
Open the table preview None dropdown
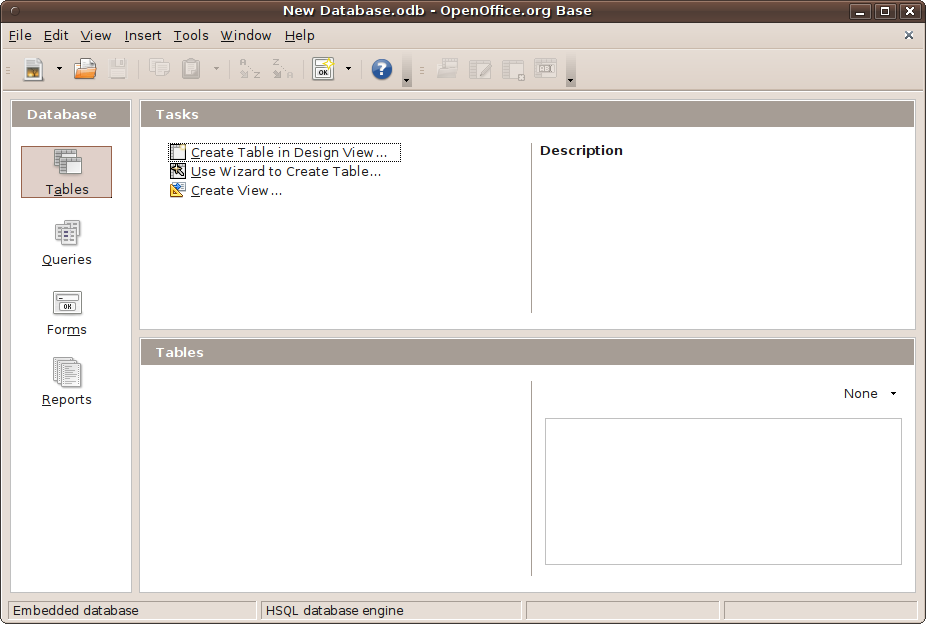[x=868, y=393]
